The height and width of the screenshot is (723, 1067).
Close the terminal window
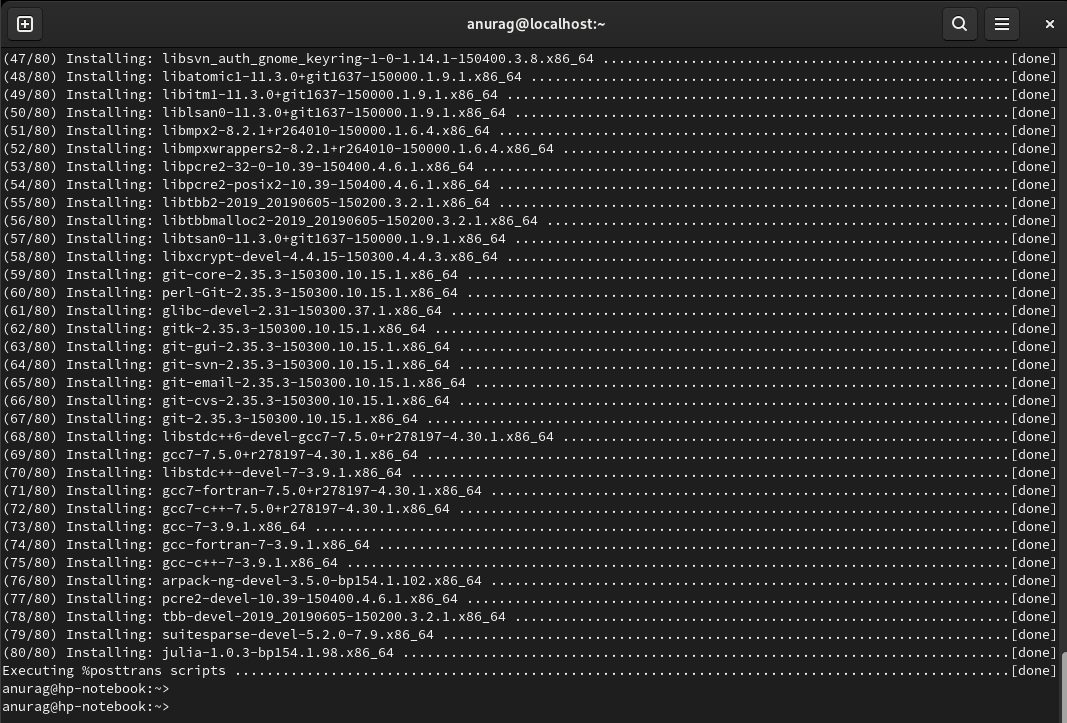point(1049,25)
